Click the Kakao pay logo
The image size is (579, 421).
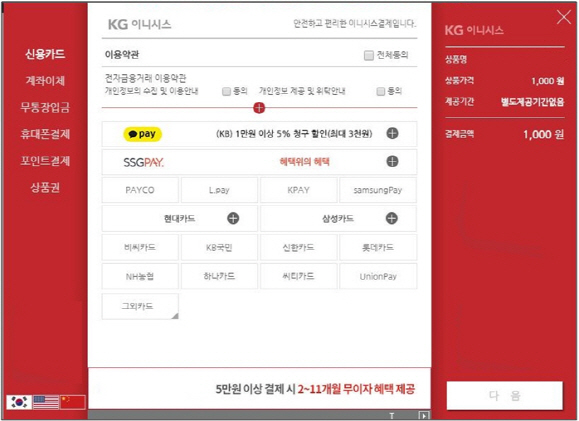tap(143, 134)
